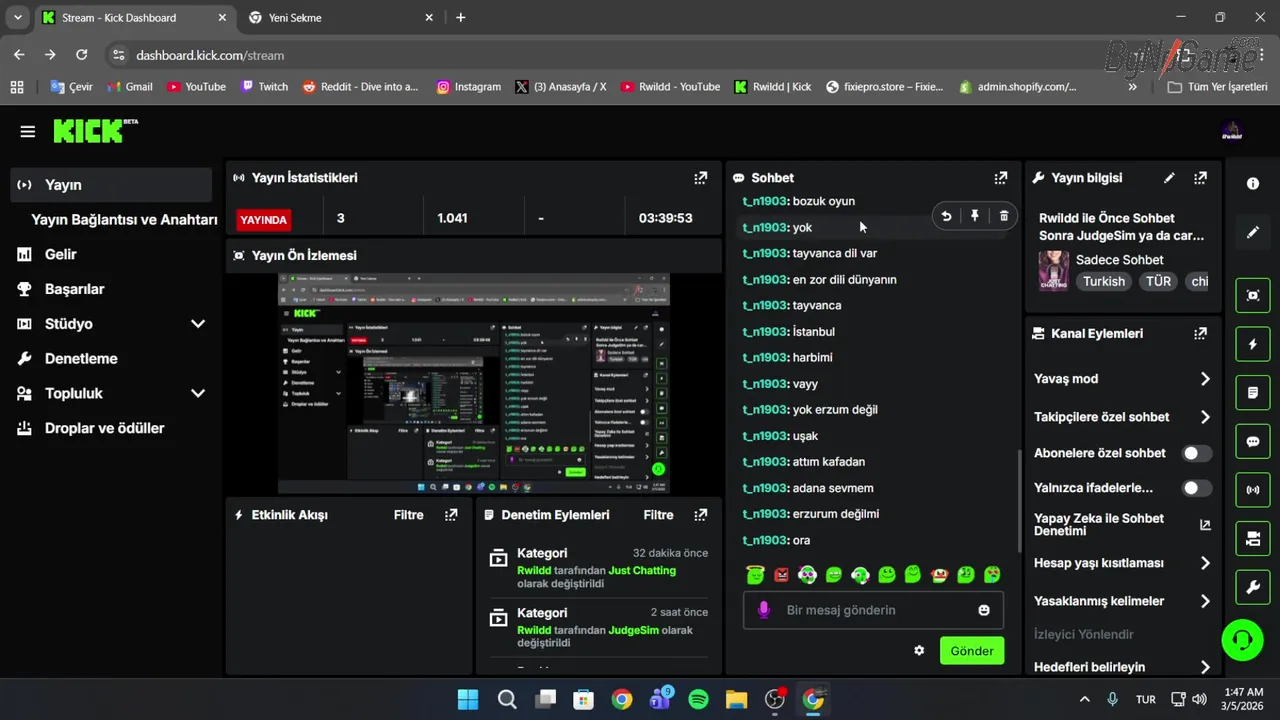Open chat settings gear next to Gönder
1280x720 pixels.
[919, 651]
